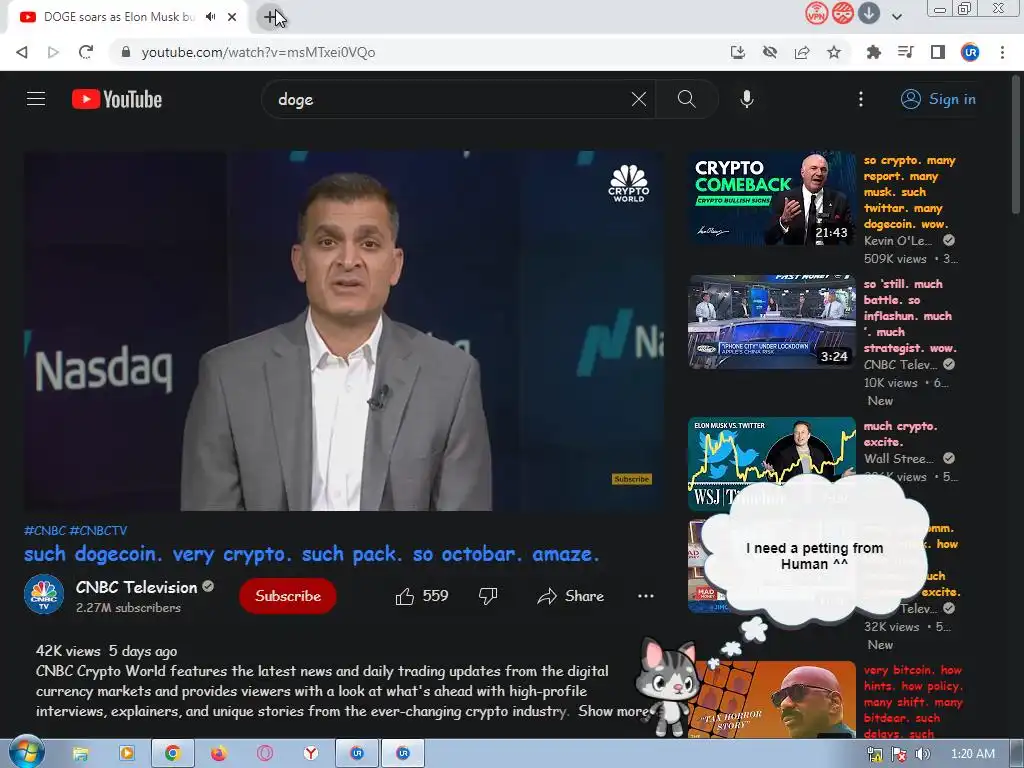Open YouTube settings three-dot menu

click(x=861, y=99)
